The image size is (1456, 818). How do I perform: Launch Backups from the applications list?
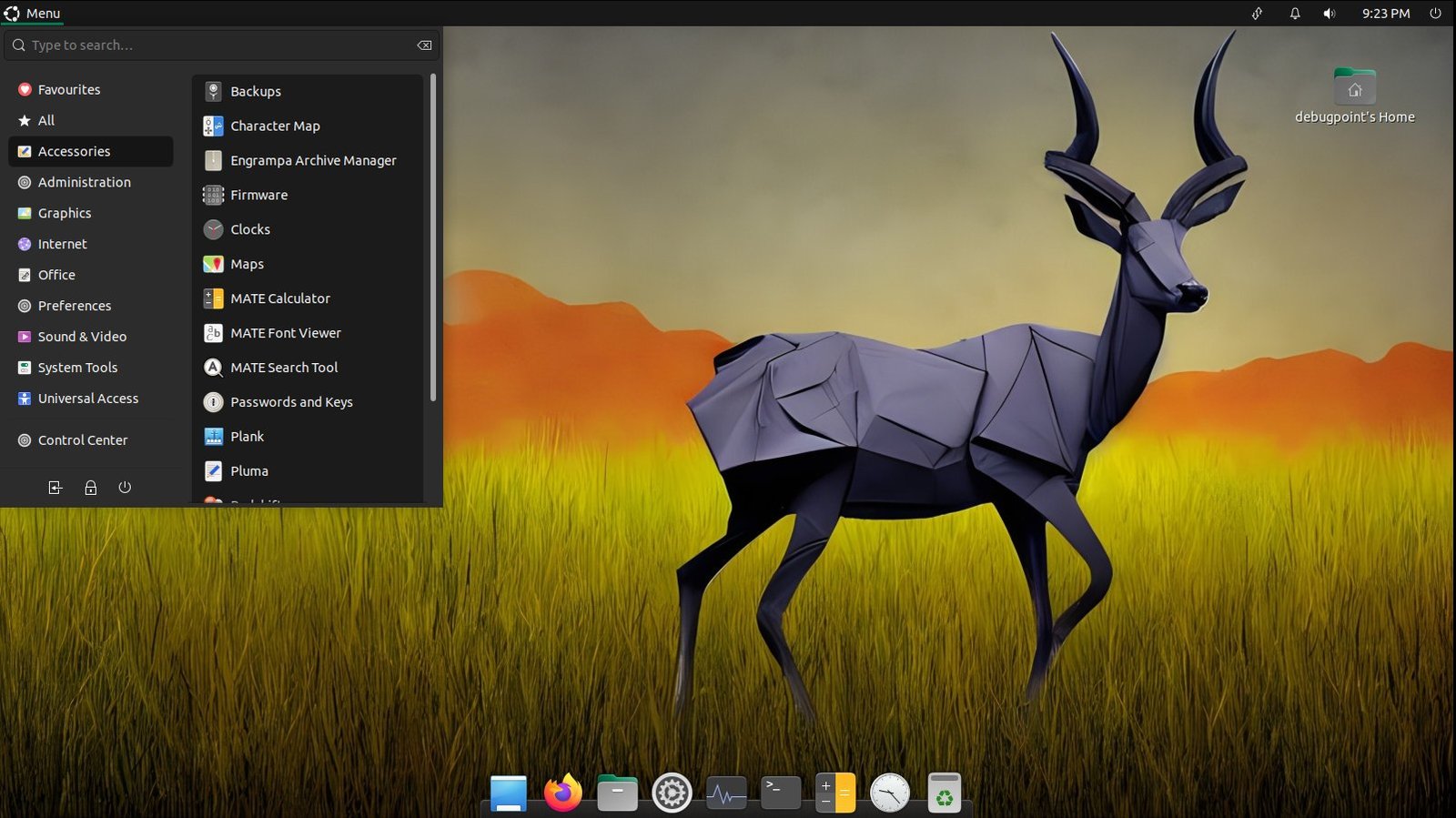308,92
